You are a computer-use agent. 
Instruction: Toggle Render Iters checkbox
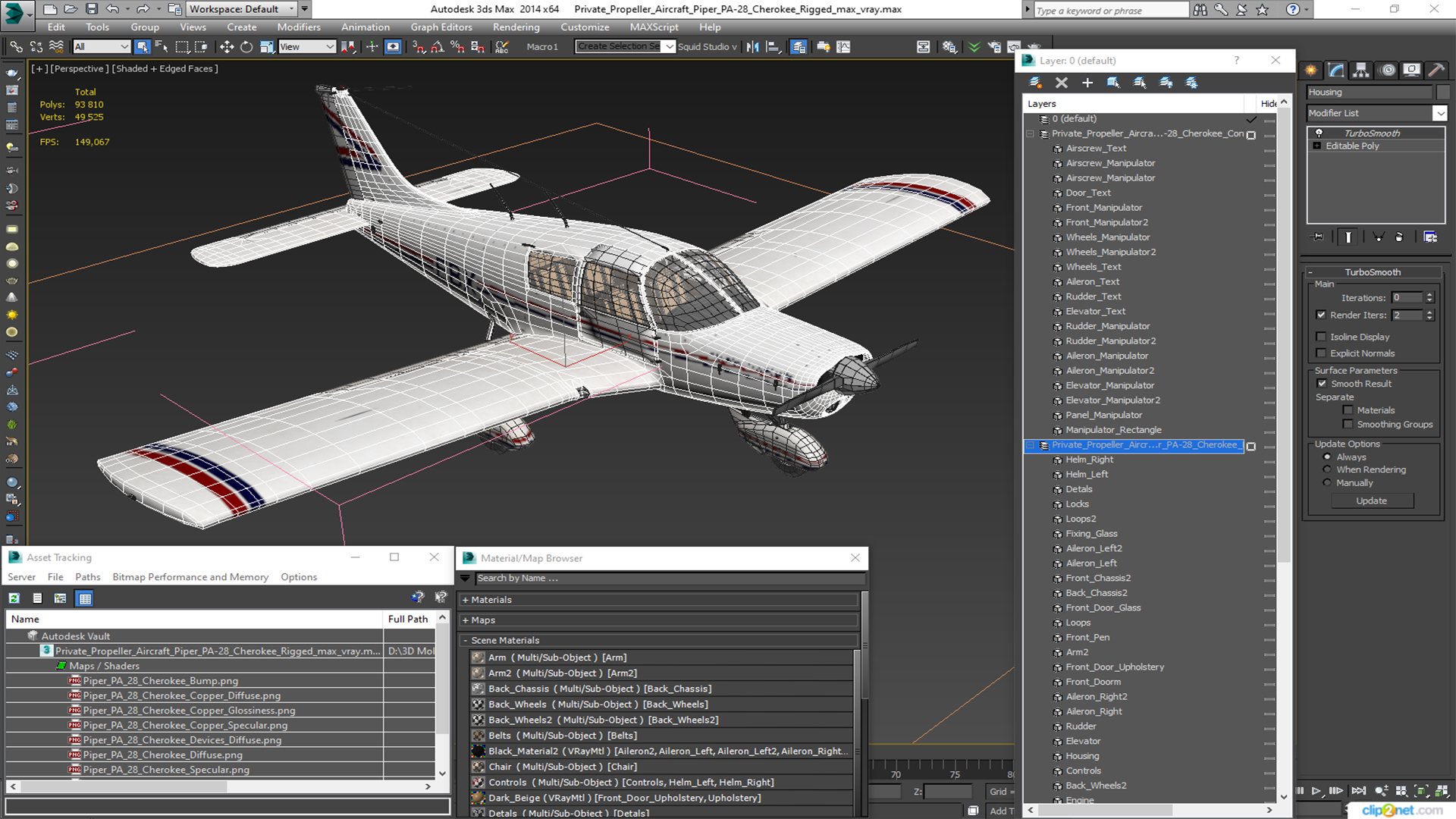1321,315
